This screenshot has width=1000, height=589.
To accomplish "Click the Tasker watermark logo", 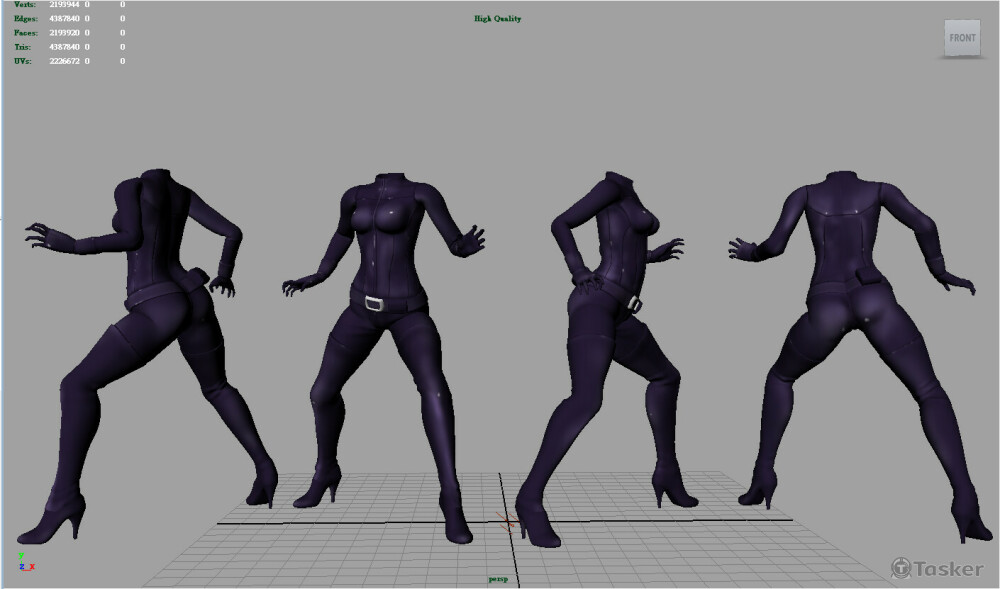I will (x=936, y=568).
